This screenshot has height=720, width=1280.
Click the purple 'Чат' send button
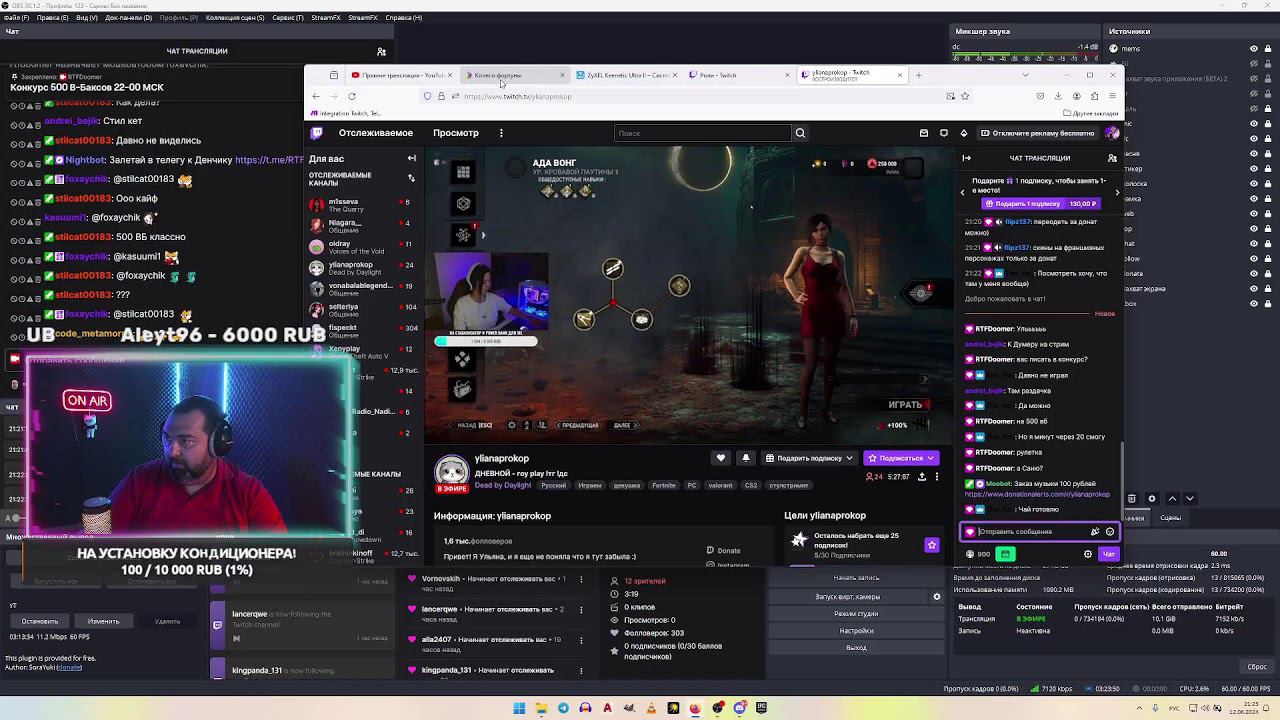(1108, 554)
